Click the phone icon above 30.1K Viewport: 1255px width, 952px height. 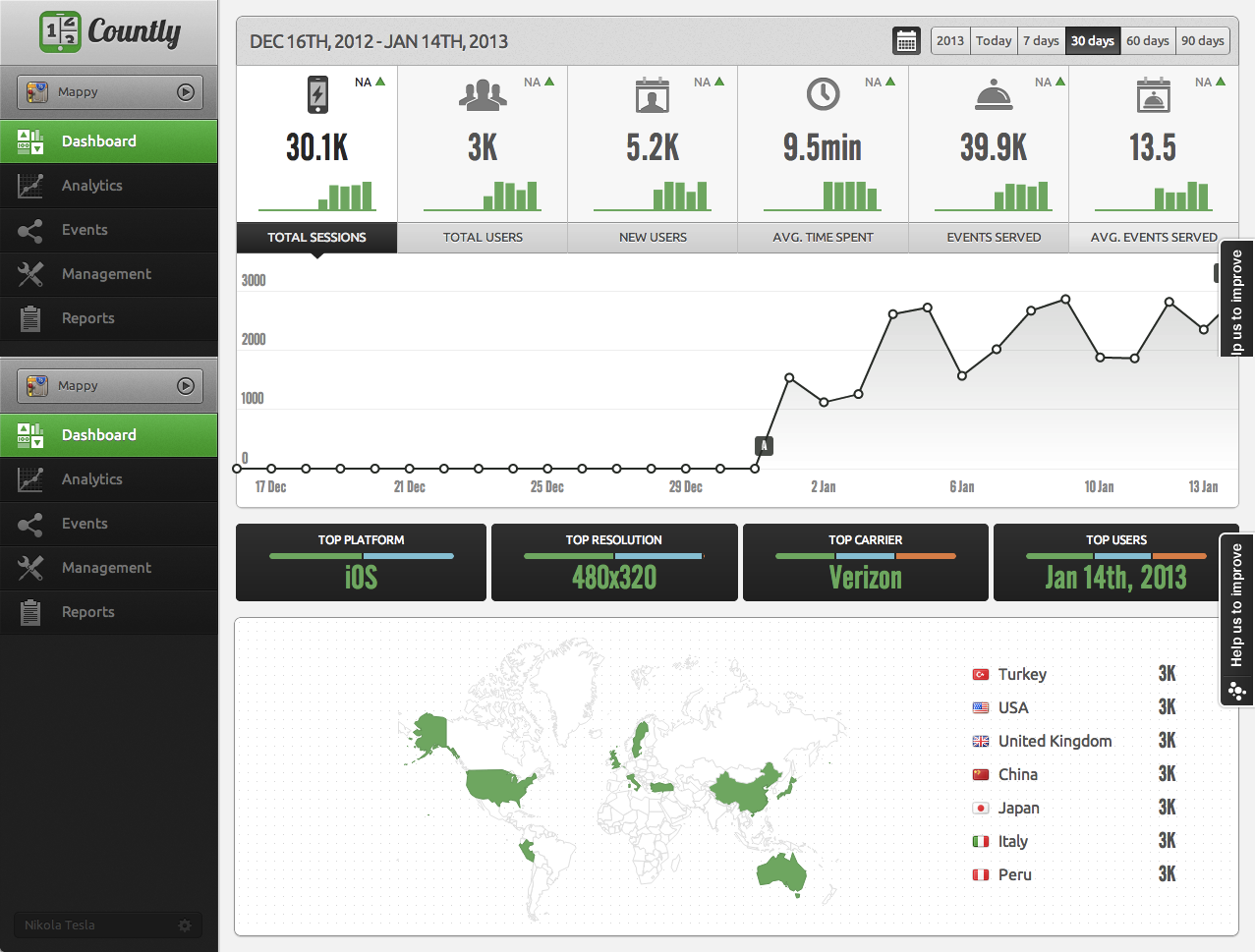coord(317,94)
